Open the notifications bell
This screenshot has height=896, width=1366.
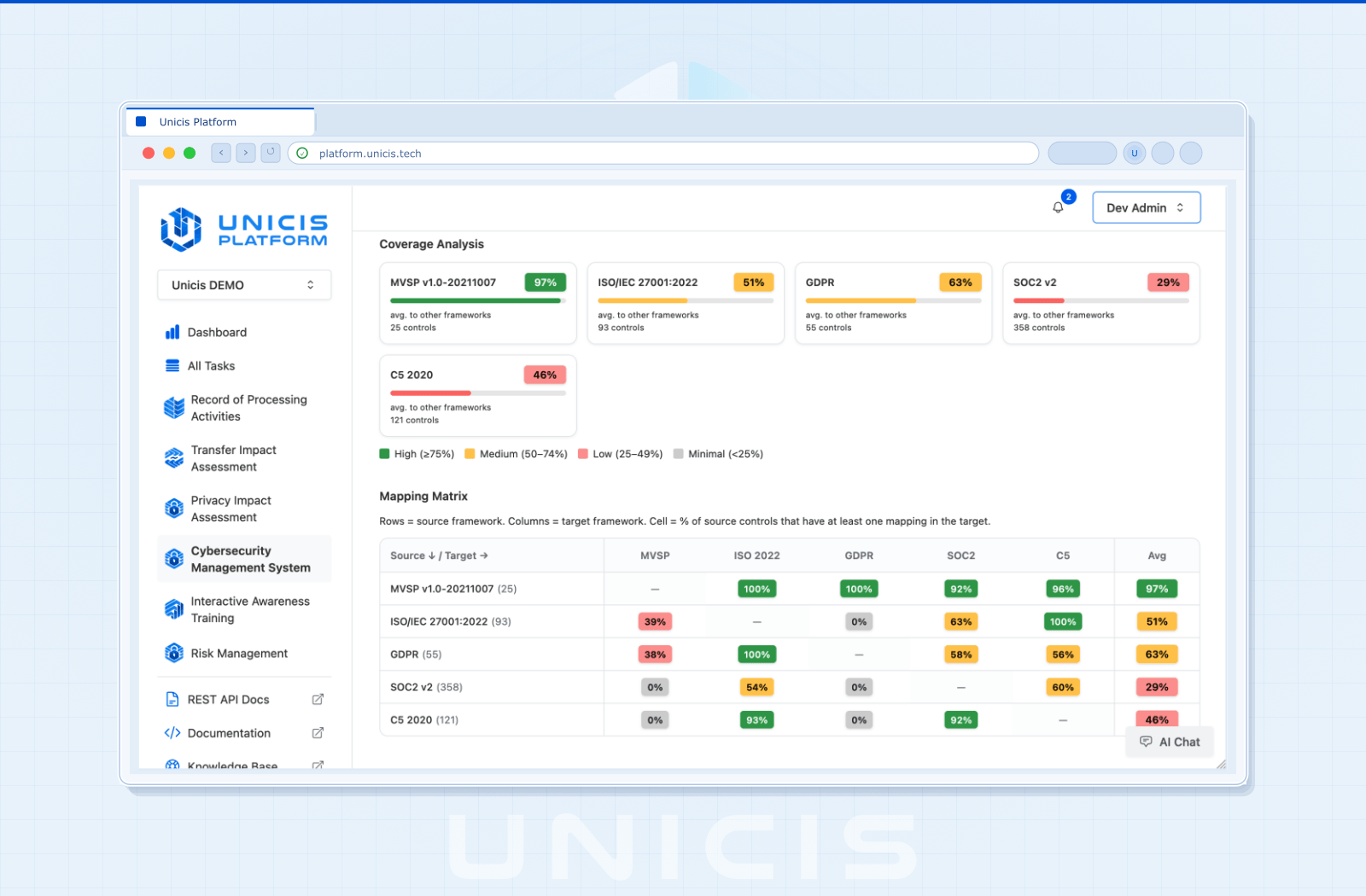point(1058,207)
